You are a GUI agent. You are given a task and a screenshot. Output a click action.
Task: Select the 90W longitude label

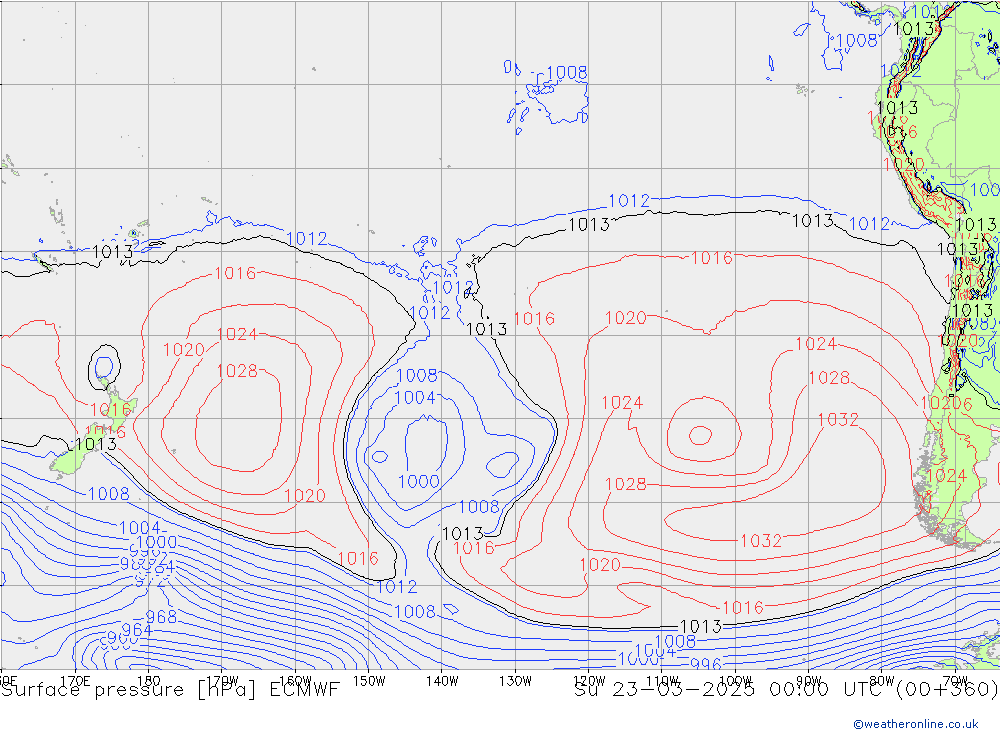pyautogui.click(x=809, y=681)
